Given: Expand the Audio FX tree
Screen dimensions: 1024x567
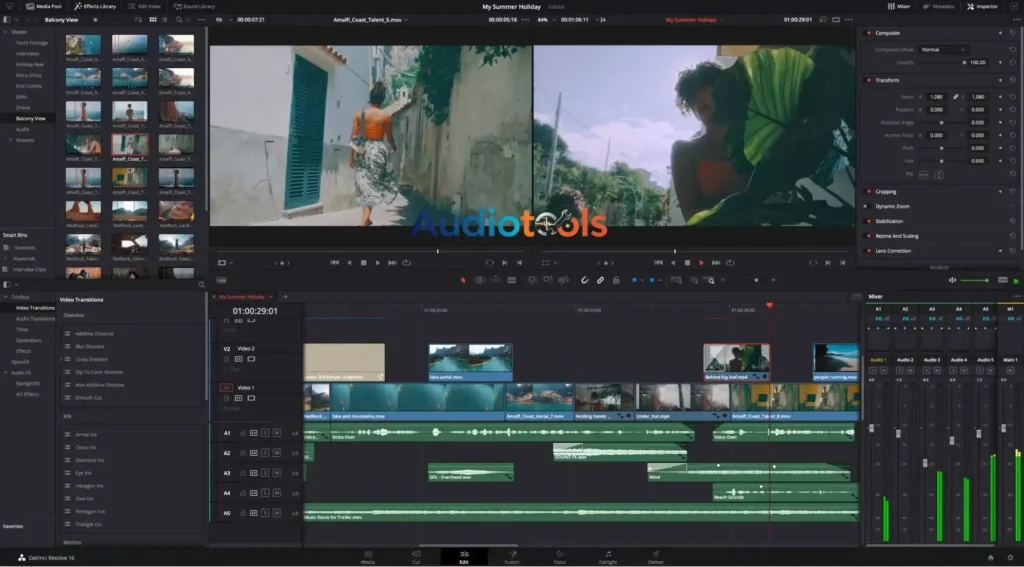Looking at the screenshot, I should click(6, 373).
